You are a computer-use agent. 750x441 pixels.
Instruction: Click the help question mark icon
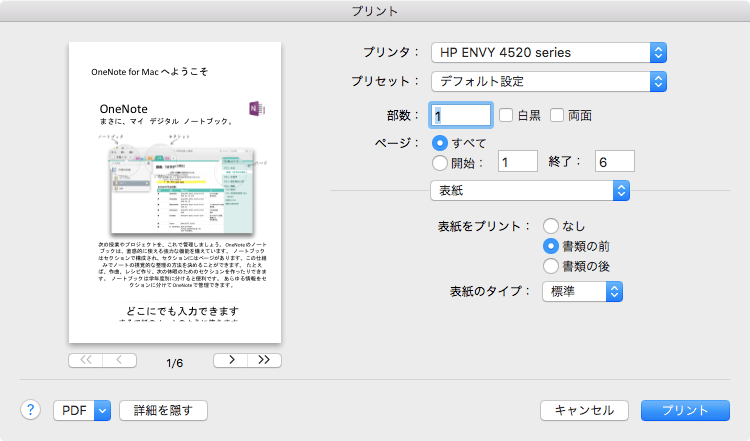[30, 410]
